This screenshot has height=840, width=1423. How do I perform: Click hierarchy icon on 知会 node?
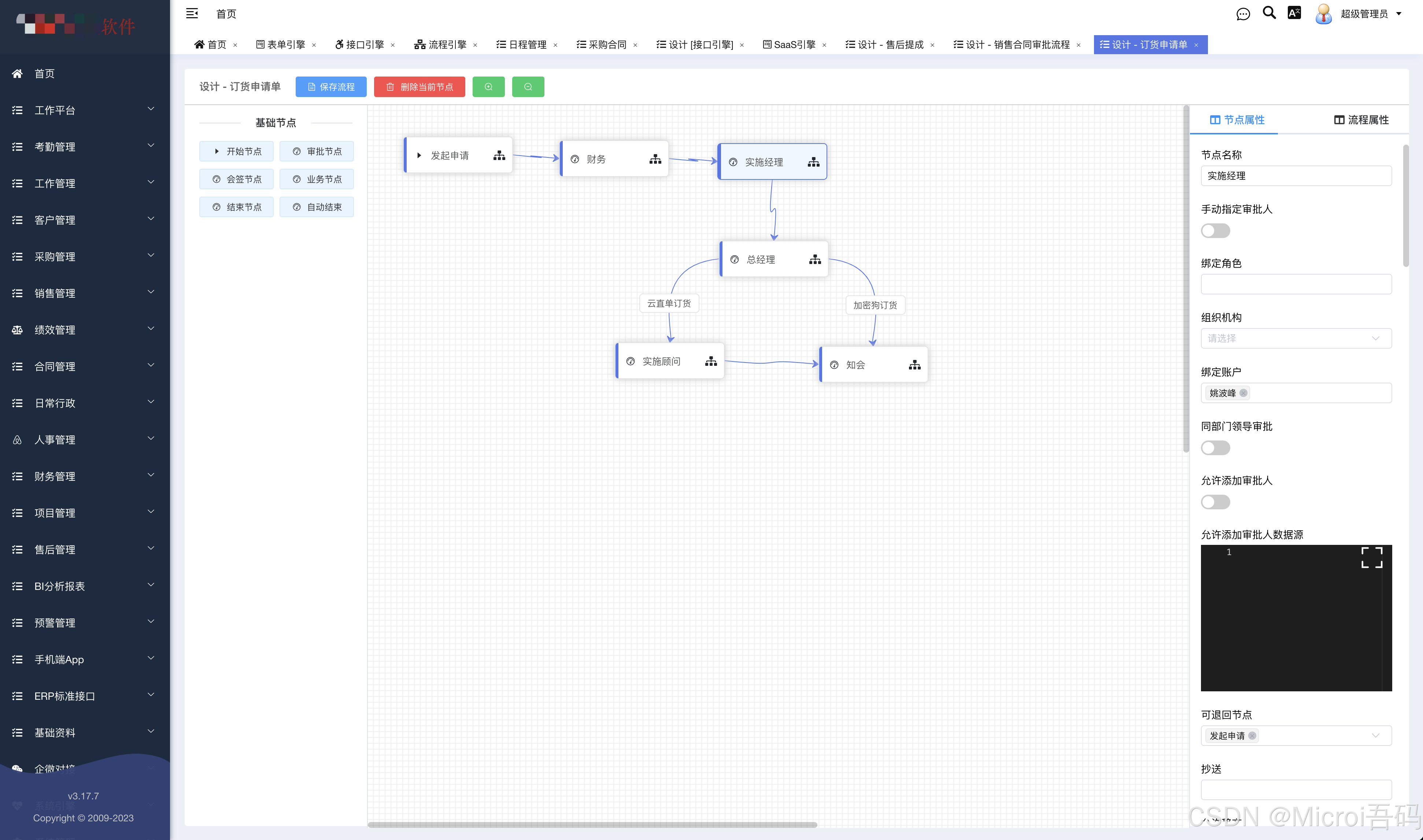914,365
